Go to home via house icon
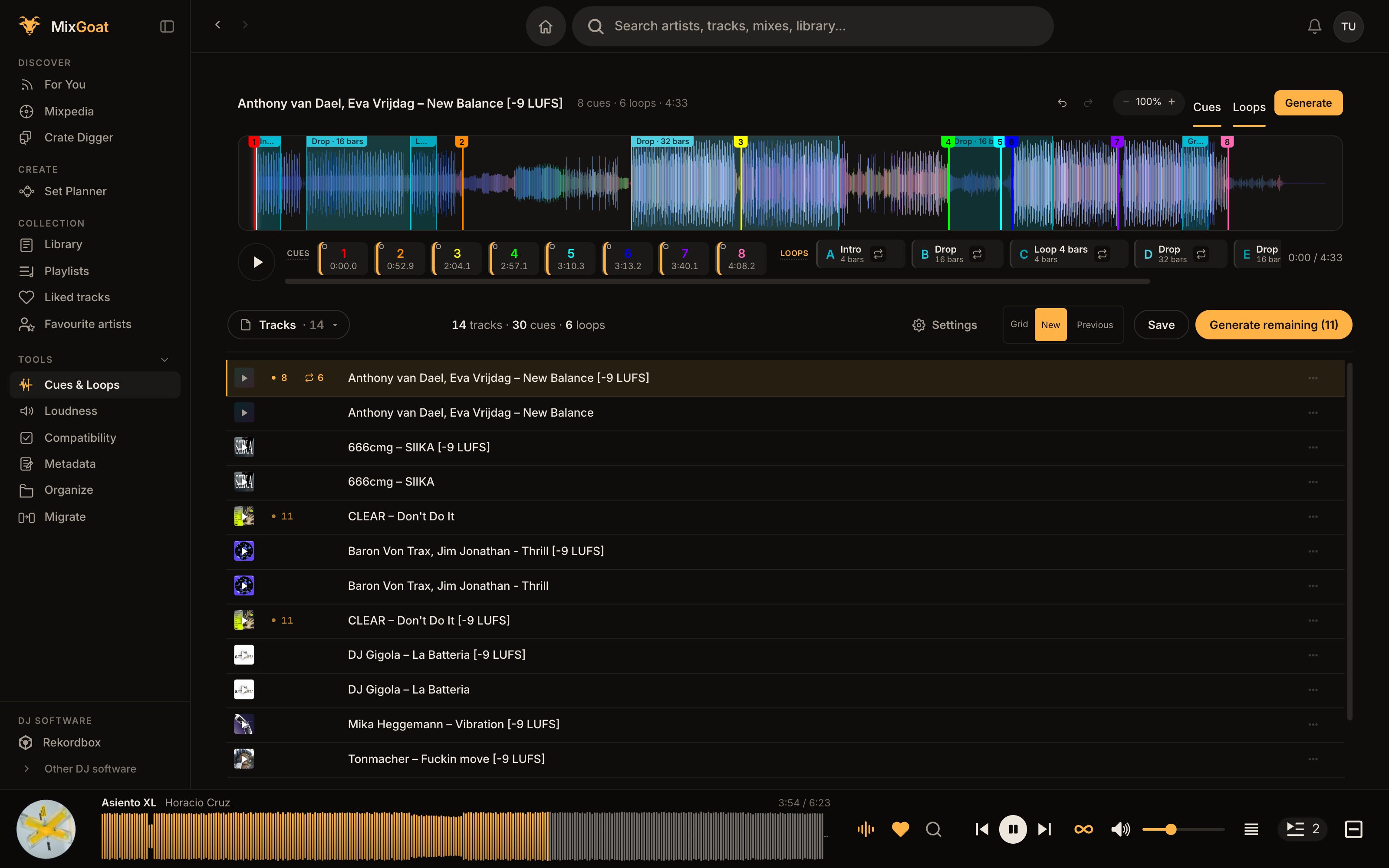This screenshot has height=868, width=1389. click(x=545, y=26)
